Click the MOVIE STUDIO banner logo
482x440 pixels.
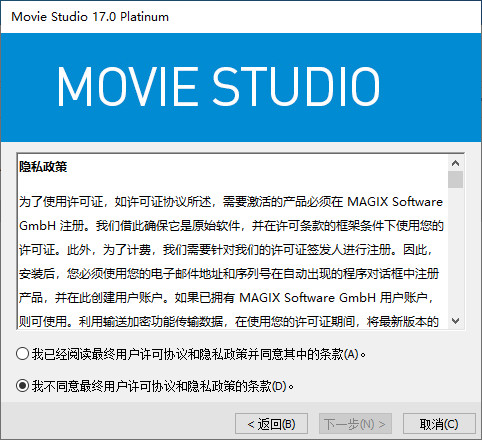point(219,86)
